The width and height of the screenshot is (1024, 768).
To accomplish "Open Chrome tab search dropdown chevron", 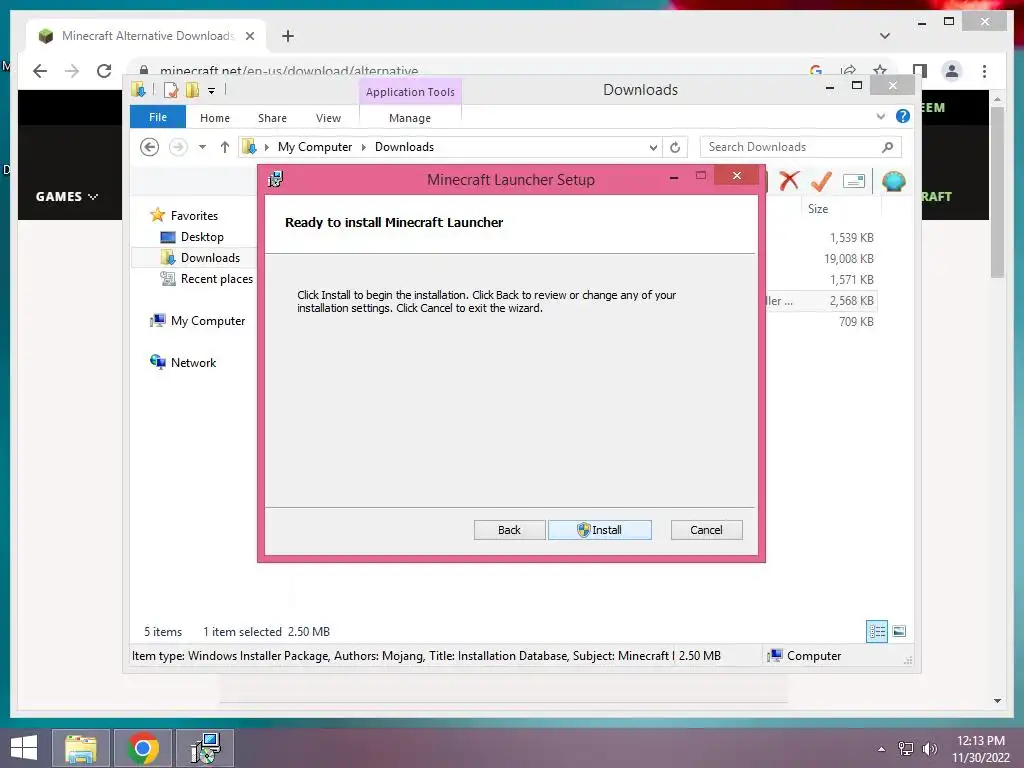I will pyautogui.click(x=885, y=36).
